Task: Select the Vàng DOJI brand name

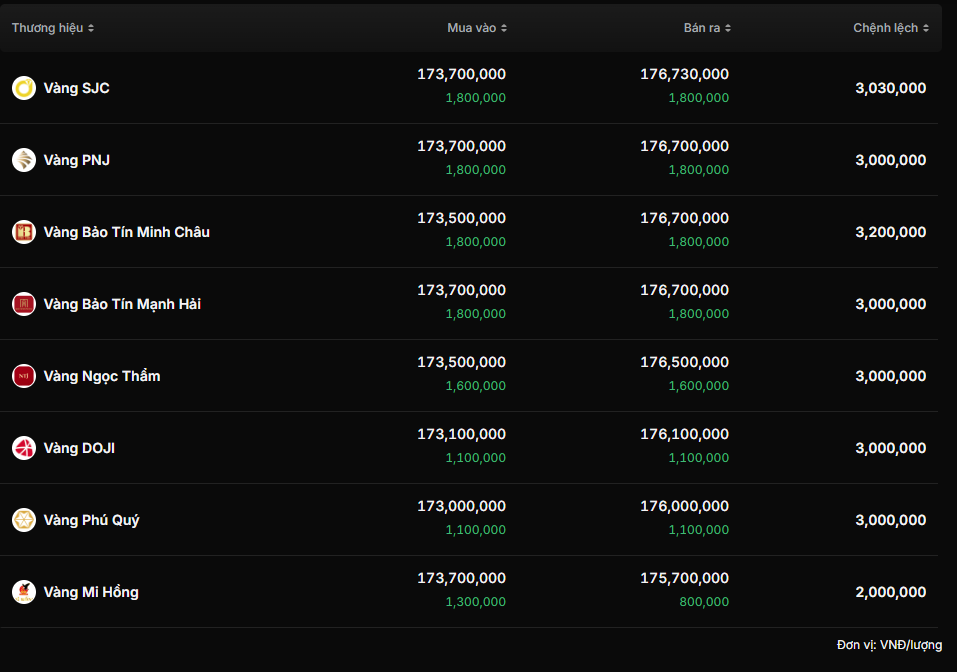Action: click(x=79, y=448)
